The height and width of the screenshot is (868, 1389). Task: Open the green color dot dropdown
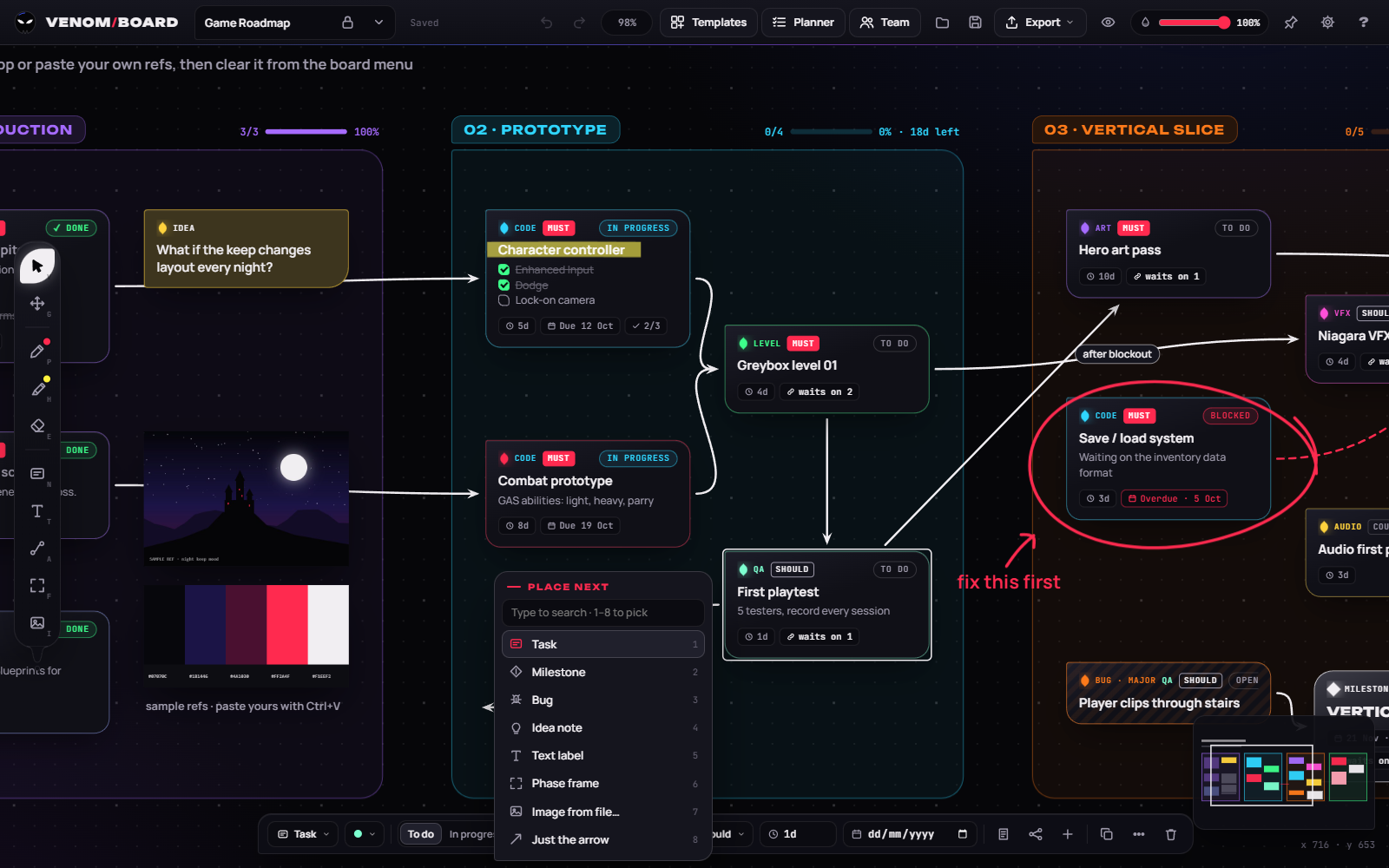pos(365,834)
